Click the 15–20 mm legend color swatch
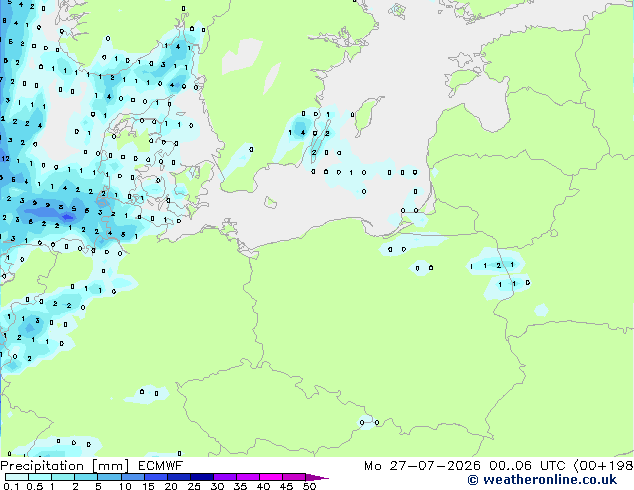Screen dimensions: 634x490 pos(156,477)
